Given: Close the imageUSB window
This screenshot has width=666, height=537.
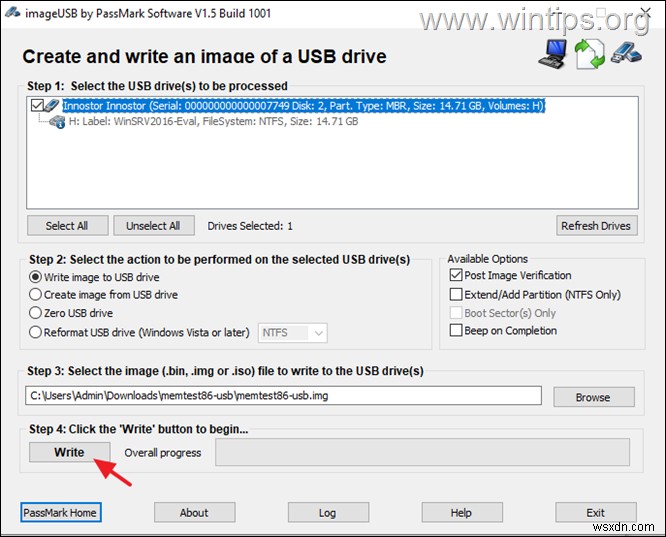Looking at the screenshot, I should click(x=646, y=13).
